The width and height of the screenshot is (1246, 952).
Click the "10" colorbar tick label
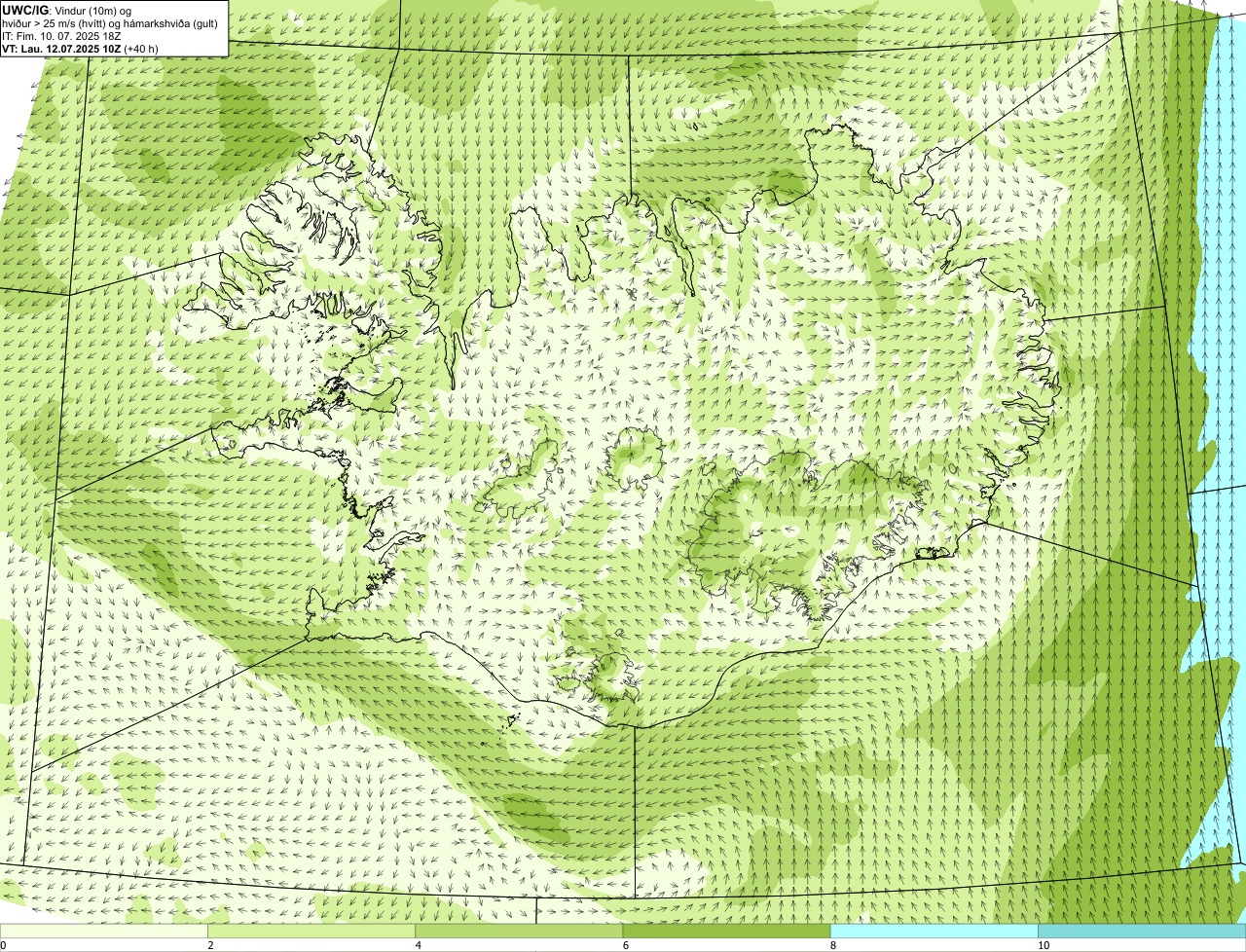[1043, 945]
